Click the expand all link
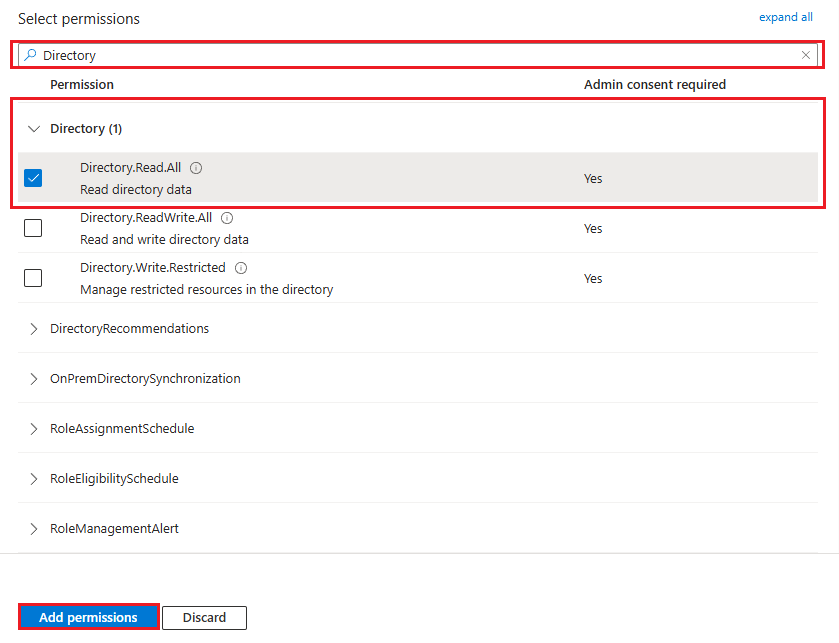Viewport: 839px width, 643px height. coord(785,17)
